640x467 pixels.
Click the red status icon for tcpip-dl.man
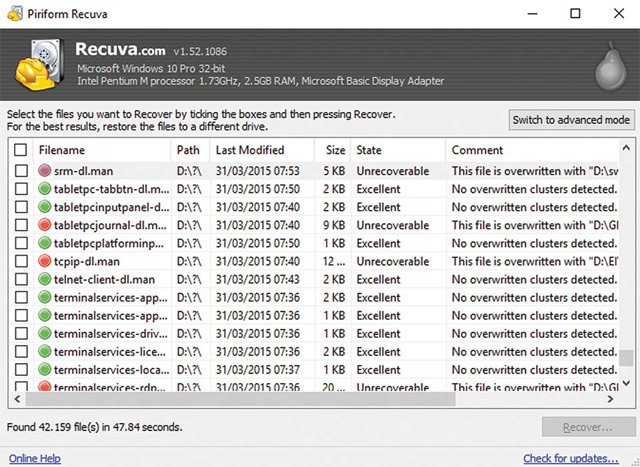pyautogui.click(x=45, y=261)
